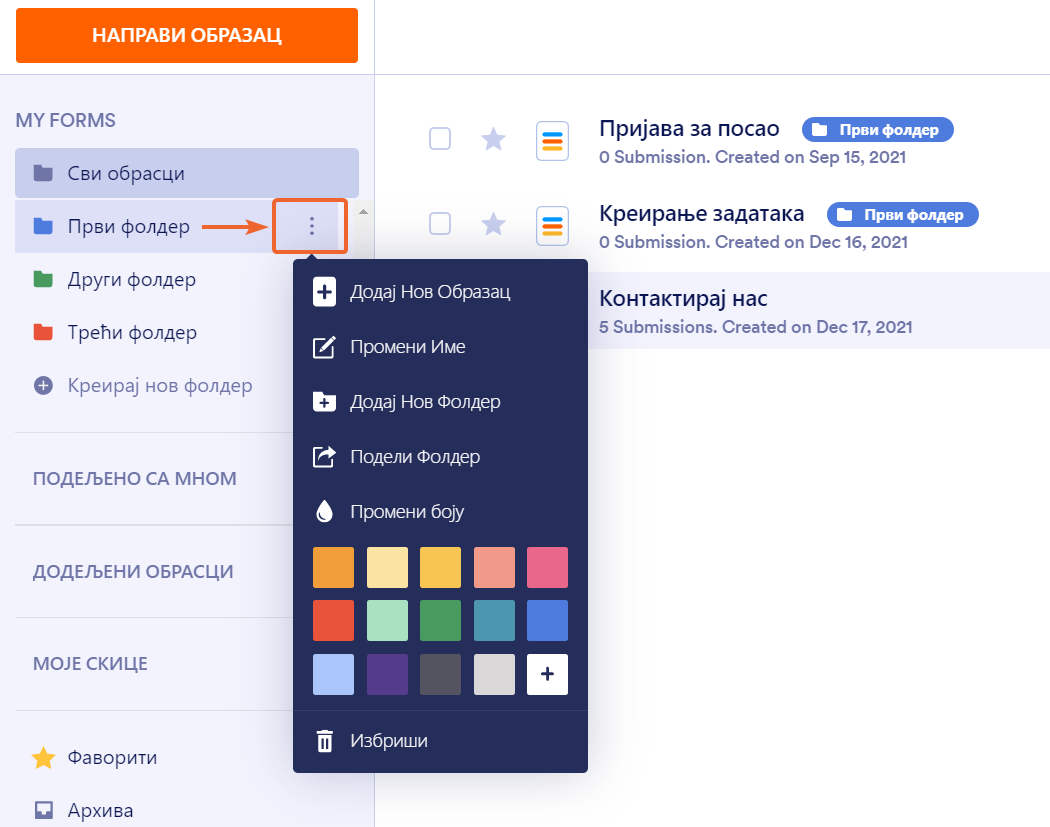
Task: Click the plus icon for Креирај нов фолдер
Action: tap(43, 385)
